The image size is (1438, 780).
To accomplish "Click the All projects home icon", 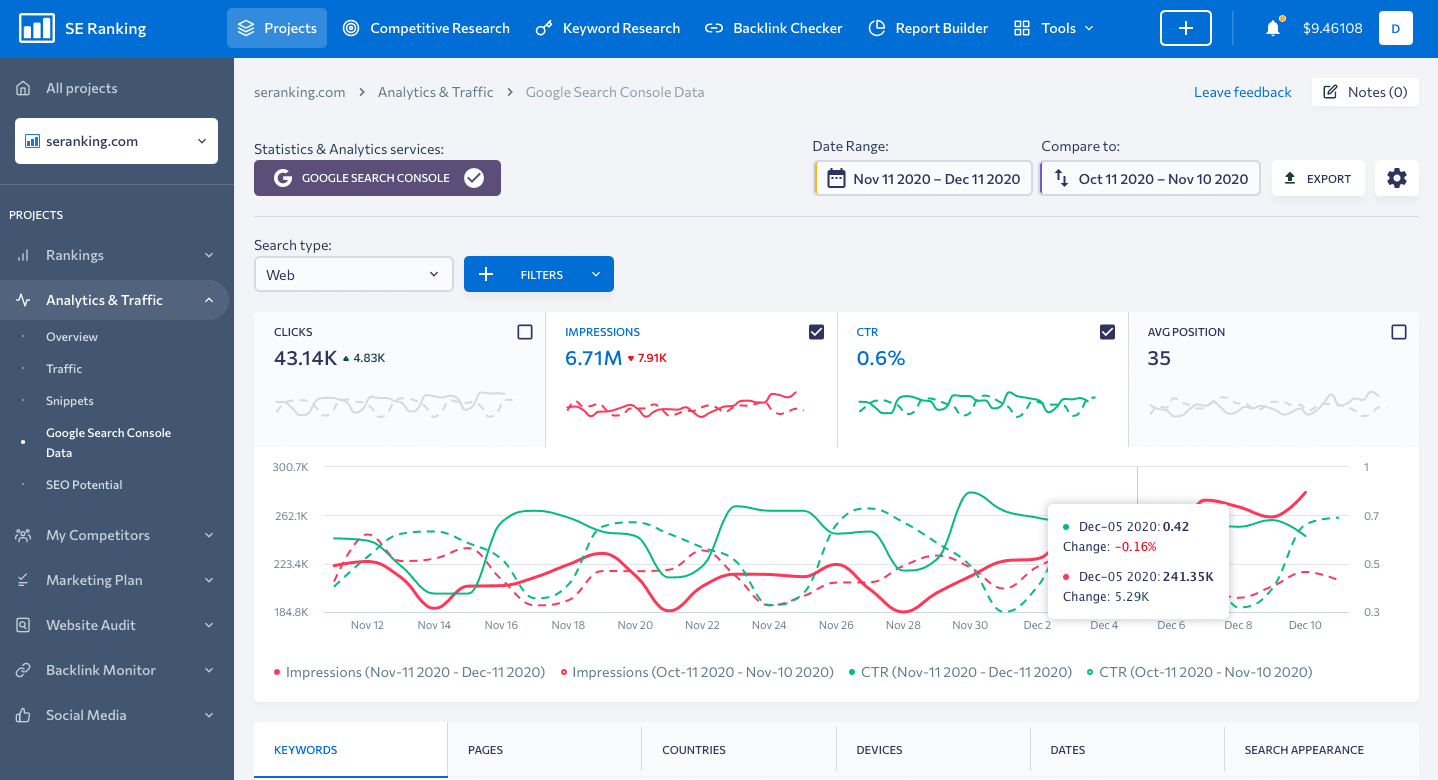I will pos(23,88).
